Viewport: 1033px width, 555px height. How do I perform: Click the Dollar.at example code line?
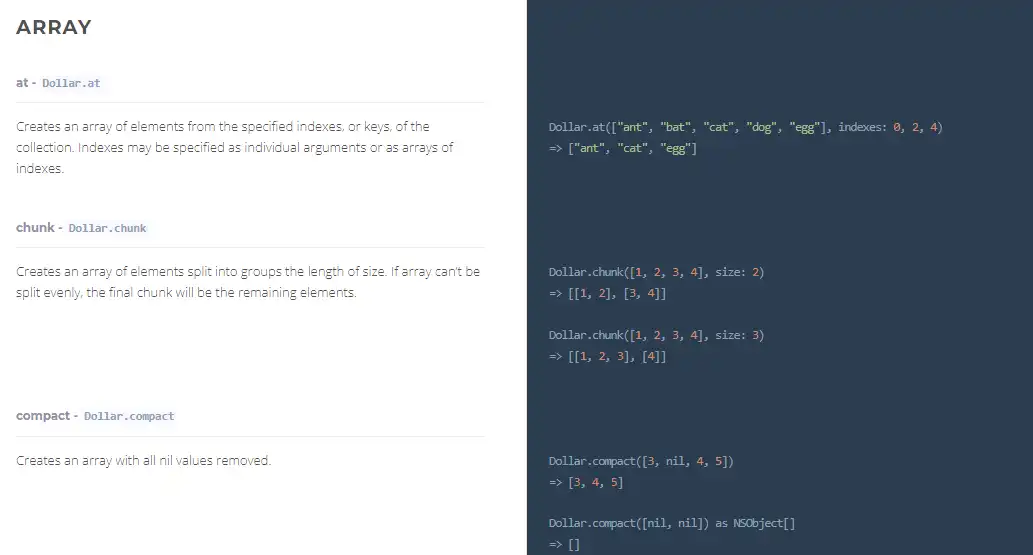click(745, 127)
